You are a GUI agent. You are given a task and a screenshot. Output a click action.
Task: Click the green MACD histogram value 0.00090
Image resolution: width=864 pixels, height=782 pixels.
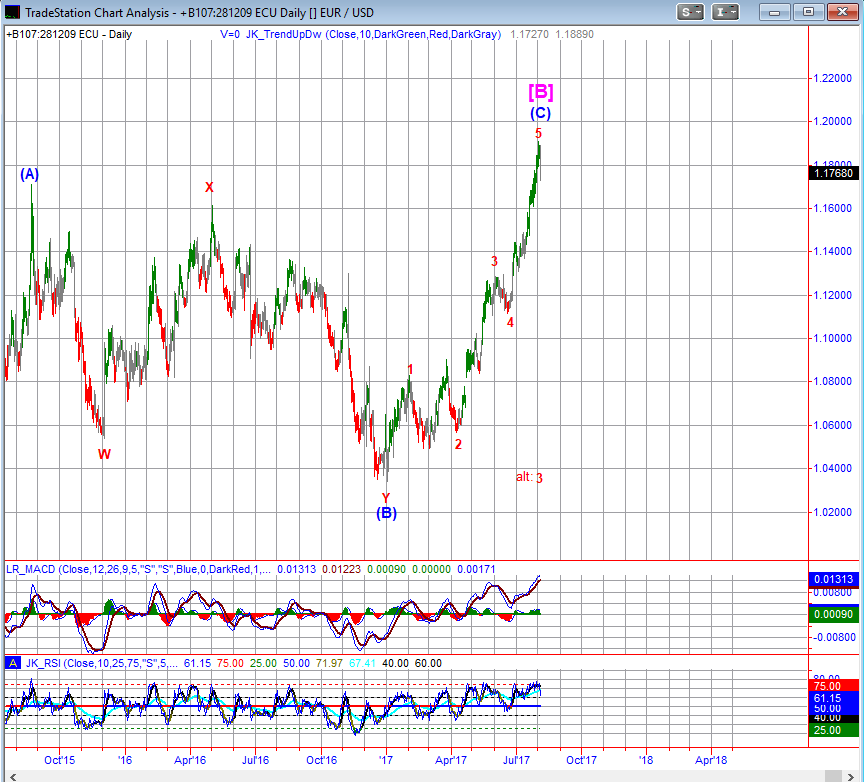tap(834, 614)
